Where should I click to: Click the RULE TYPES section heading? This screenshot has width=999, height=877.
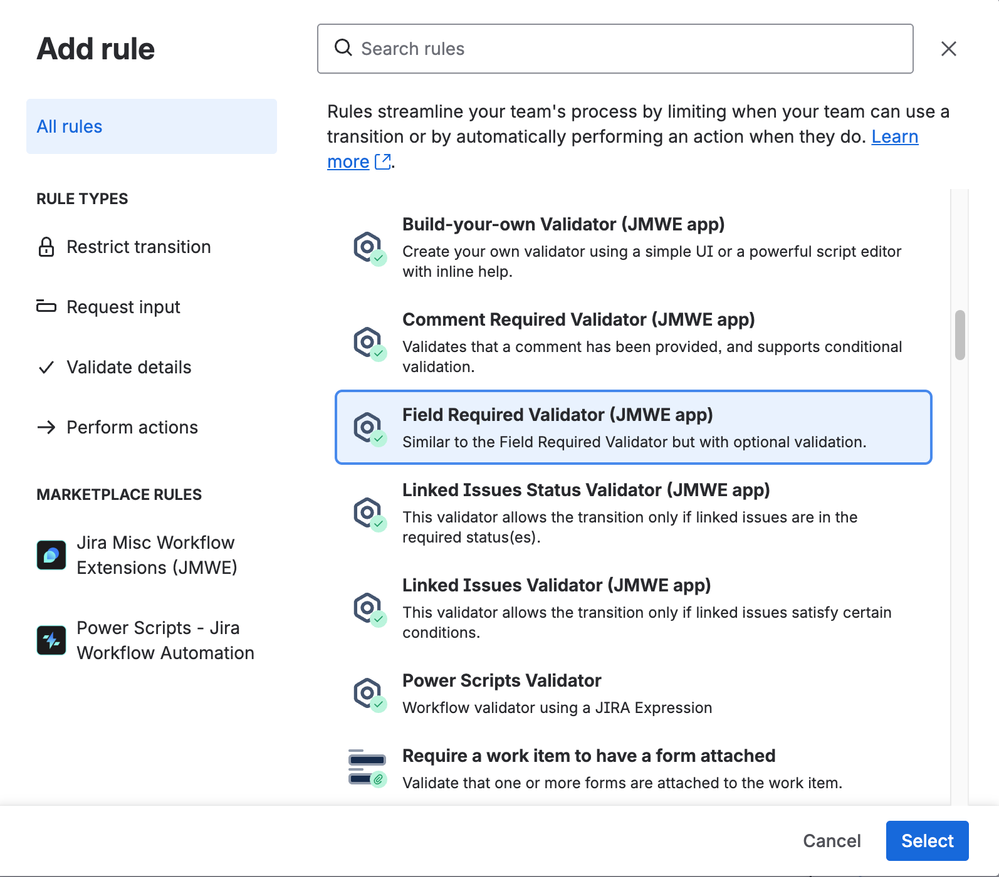pos(82,199)
